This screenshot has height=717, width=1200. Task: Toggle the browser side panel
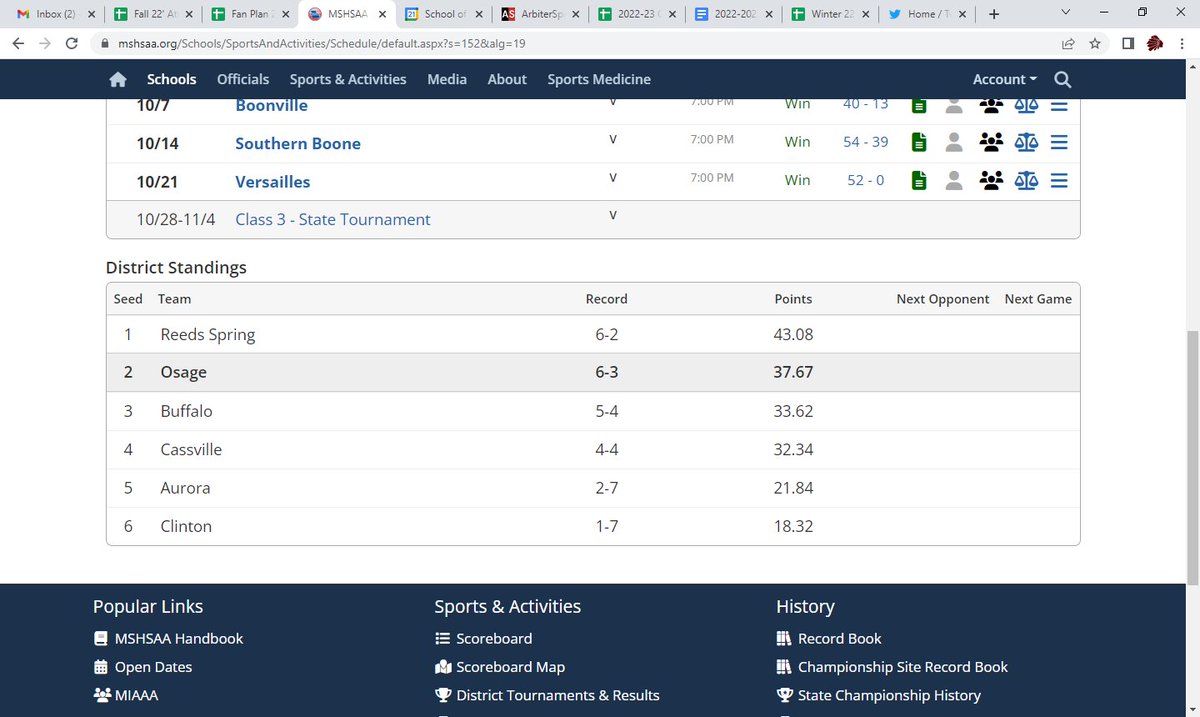[x=1127, y=44]
